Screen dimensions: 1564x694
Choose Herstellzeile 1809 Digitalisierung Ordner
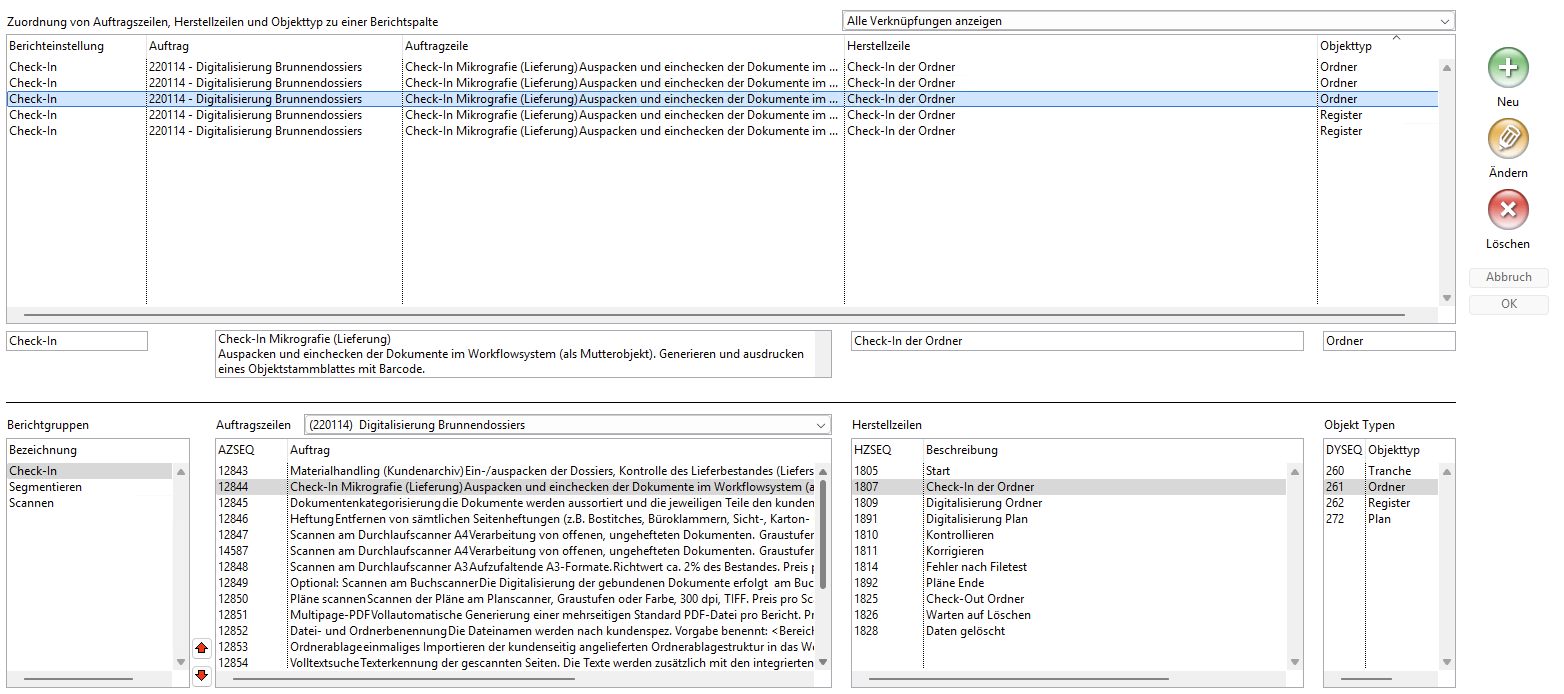[983, 503]
